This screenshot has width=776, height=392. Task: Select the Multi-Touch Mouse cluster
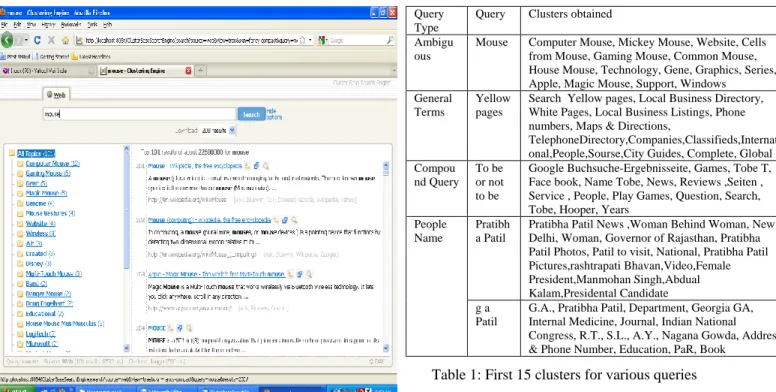[x=53, y=274]
